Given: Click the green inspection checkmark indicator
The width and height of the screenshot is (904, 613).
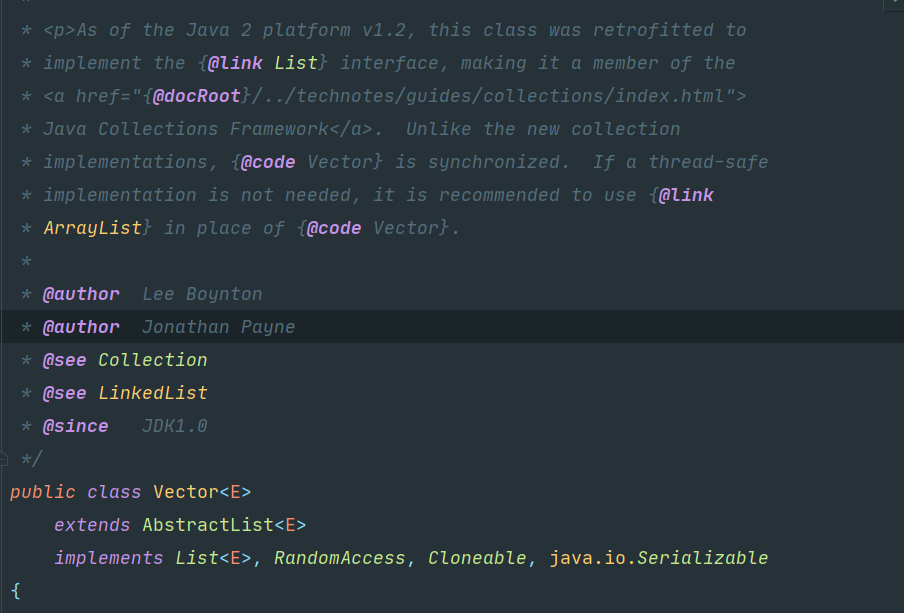Looking at the screenshot, I should pos(895,3).
